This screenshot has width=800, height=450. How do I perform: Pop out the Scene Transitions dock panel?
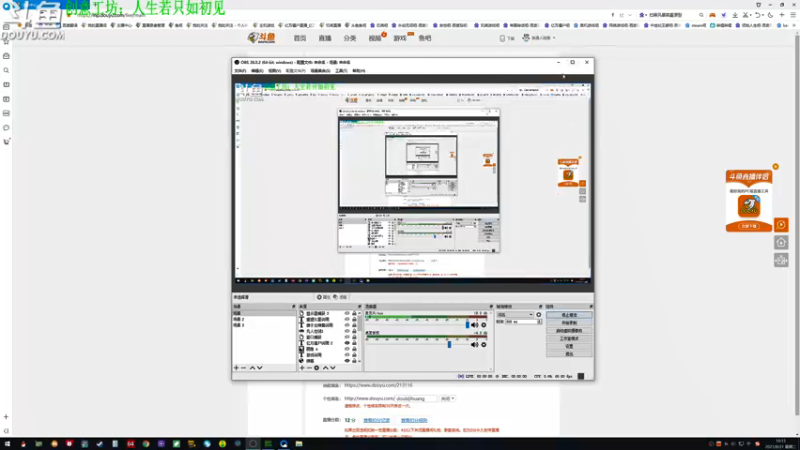pos(541,307)
